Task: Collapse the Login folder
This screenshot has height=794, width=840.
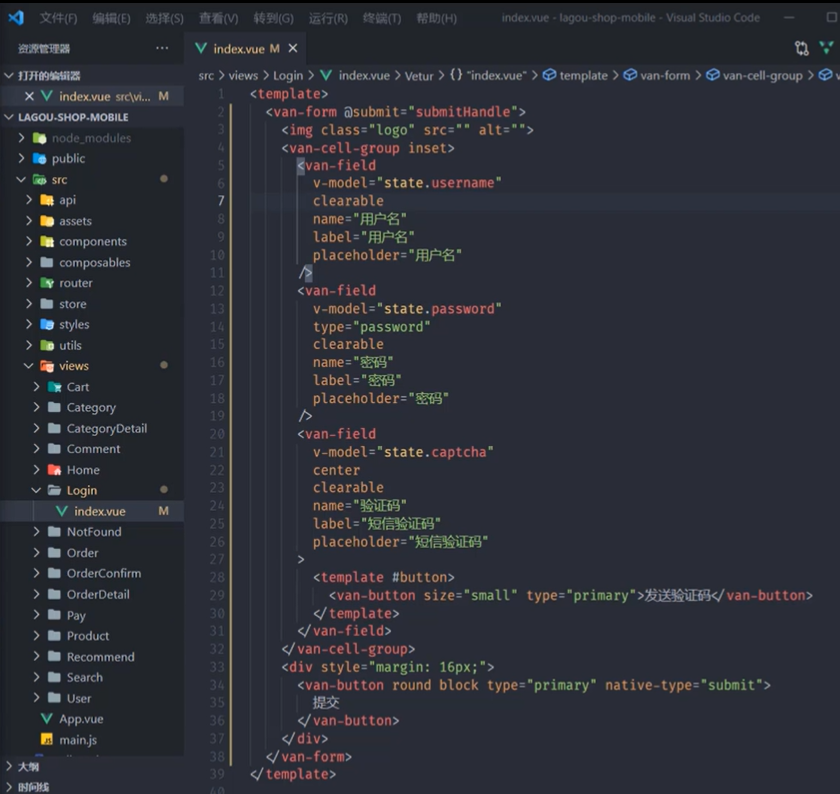Action: point(36,490)
